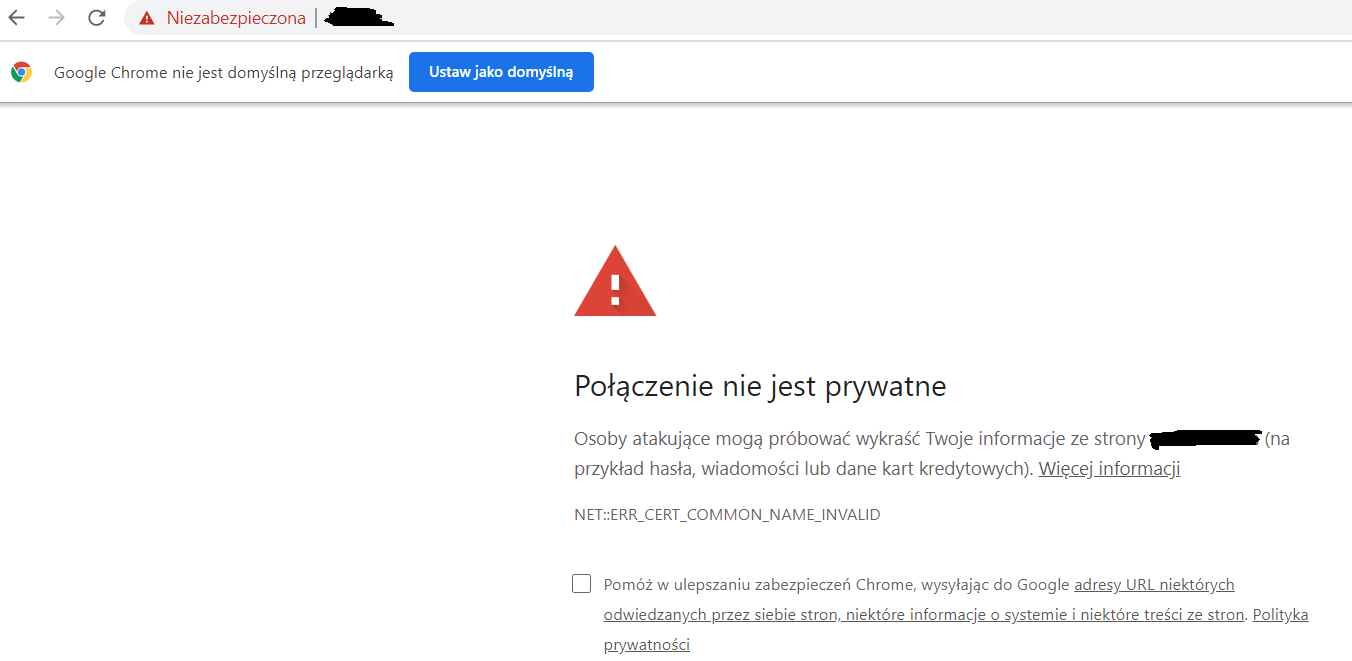The image size is (1352, 661).
Task: Click the Google Chrome logo in infobar
Action: click(21, 72)
